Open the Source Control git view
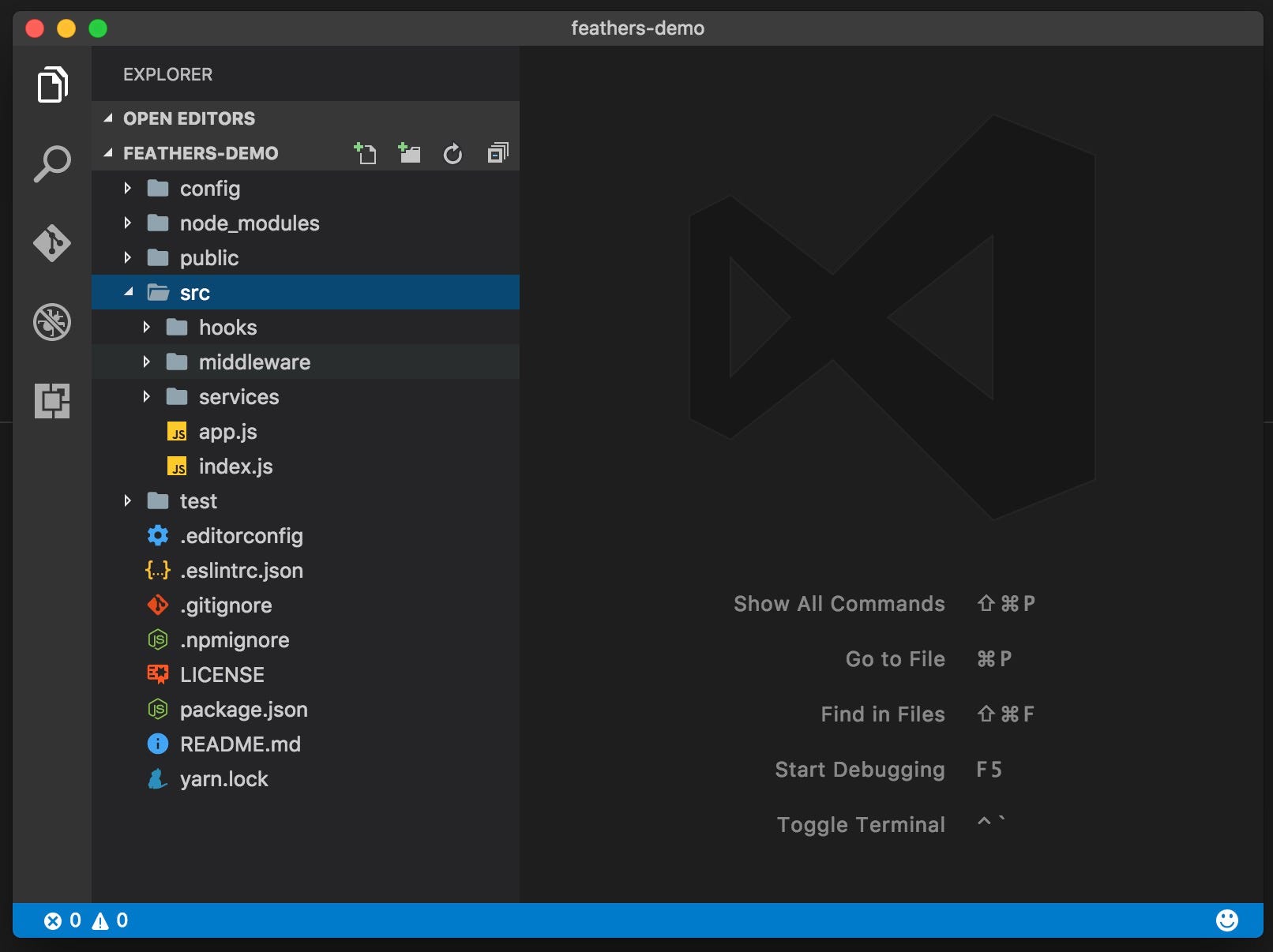The height and width of the screenshot is (952, 1273). click(52, 243)
